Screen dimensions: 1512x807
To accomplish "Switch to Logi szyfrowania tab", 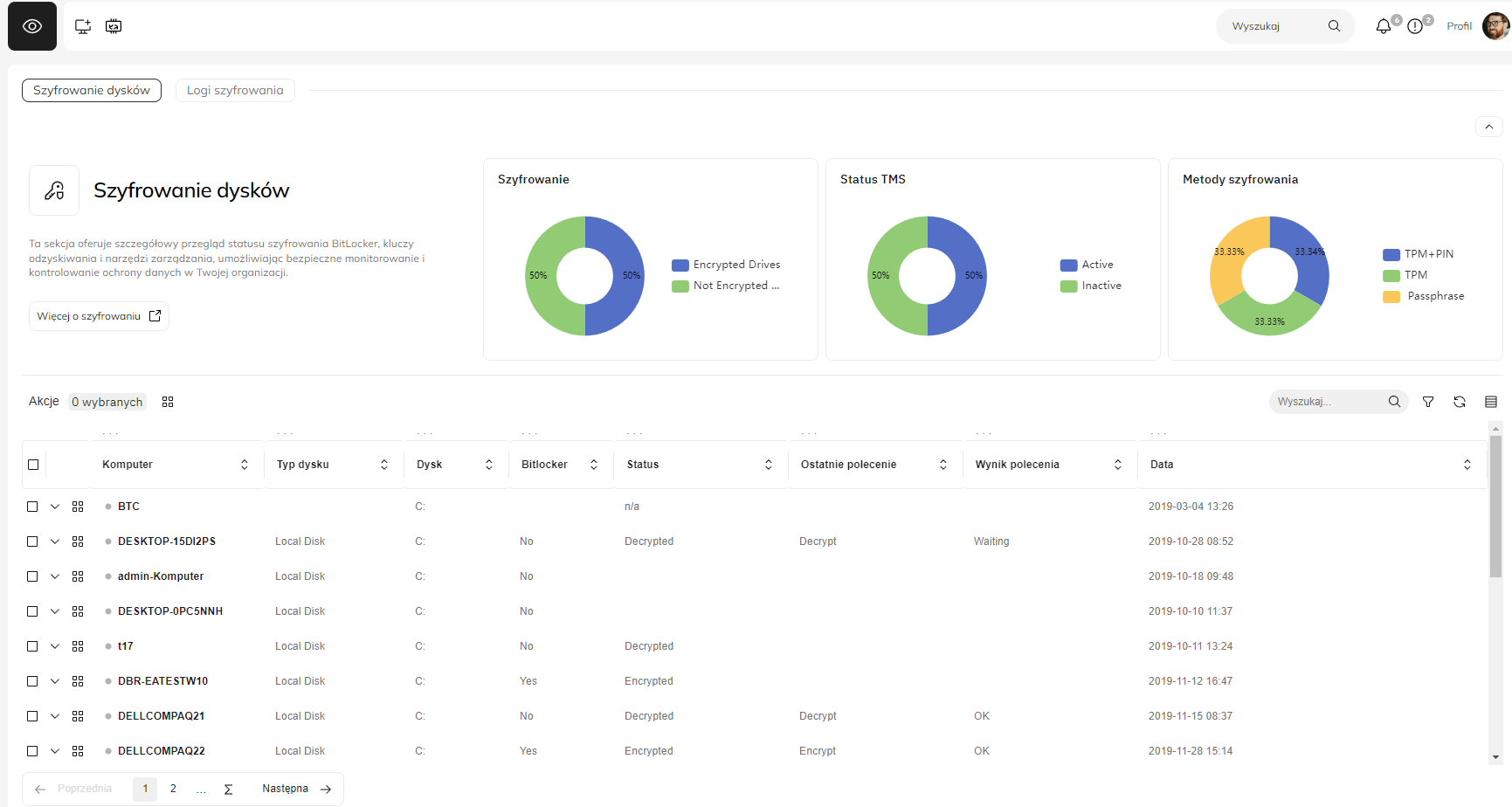I will tap(235, 90).
